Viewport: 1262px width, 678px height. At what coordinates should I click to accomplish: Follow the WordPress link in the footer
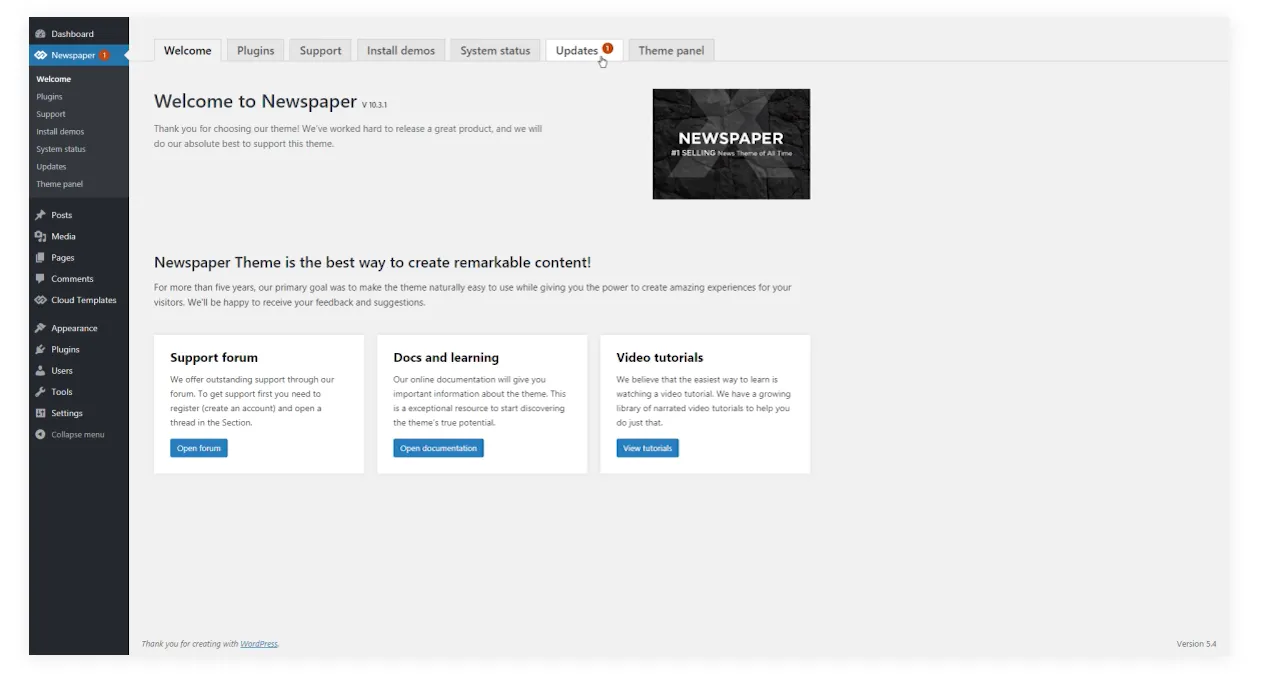click(259, 644)
